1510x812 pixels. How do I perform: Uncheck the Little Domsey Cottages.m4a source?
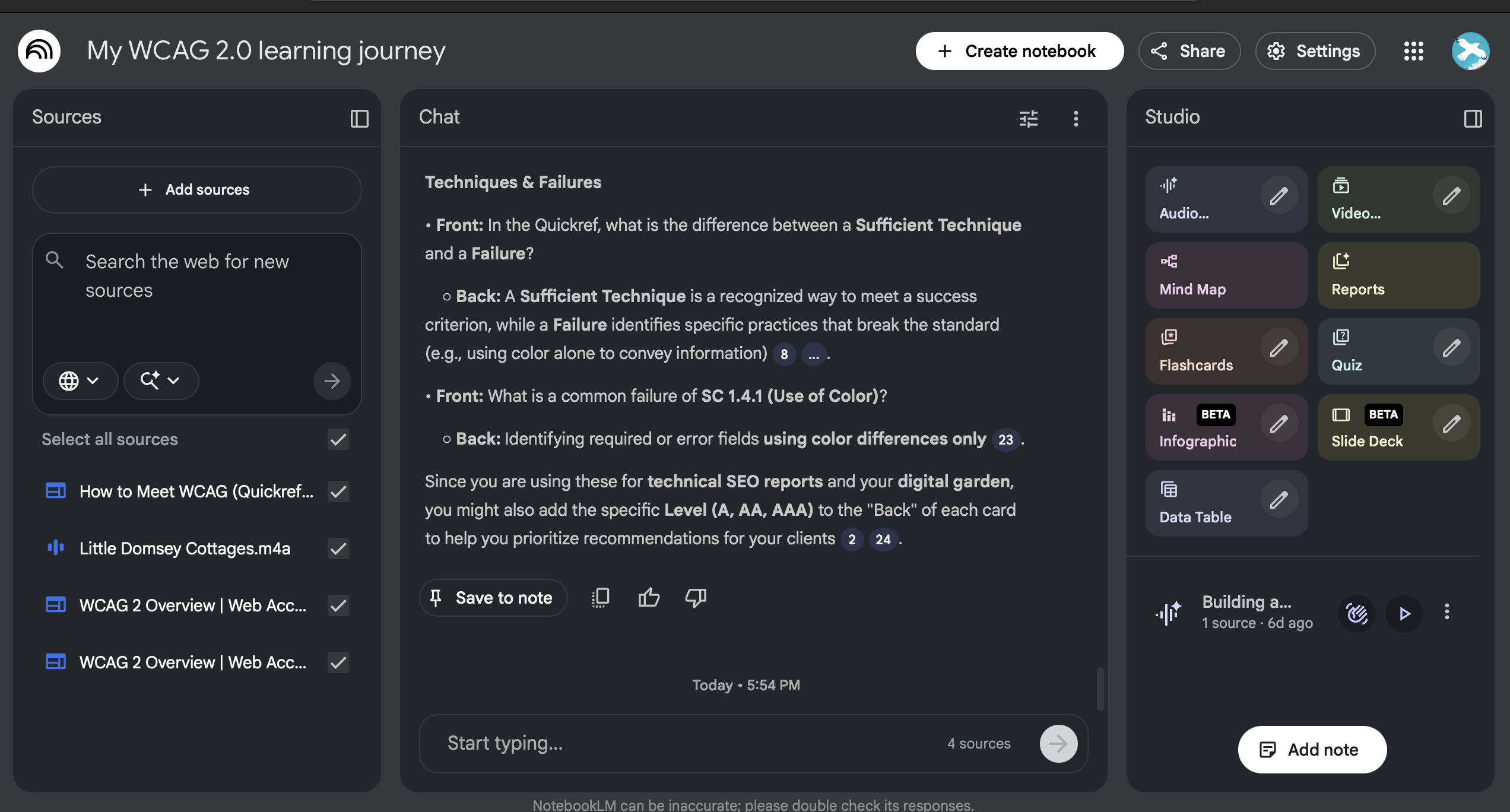click(x=337, y=548)
